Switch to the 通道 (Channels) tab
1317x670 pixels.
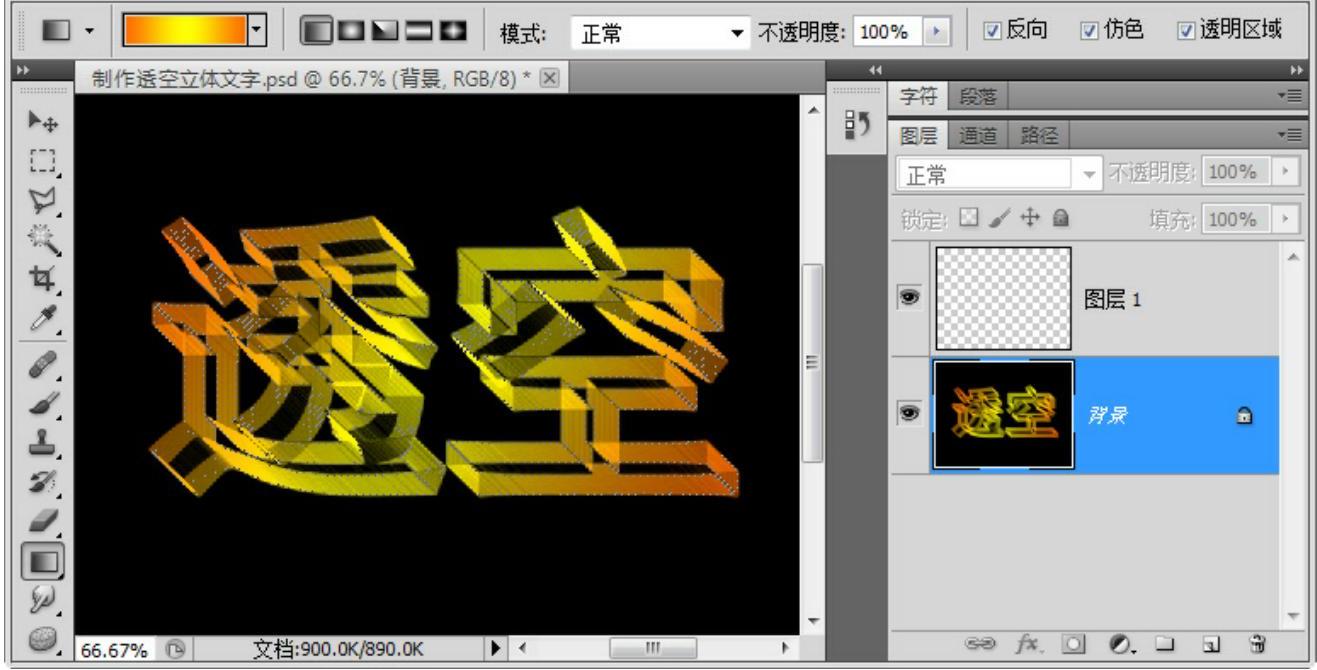(977, 135)
